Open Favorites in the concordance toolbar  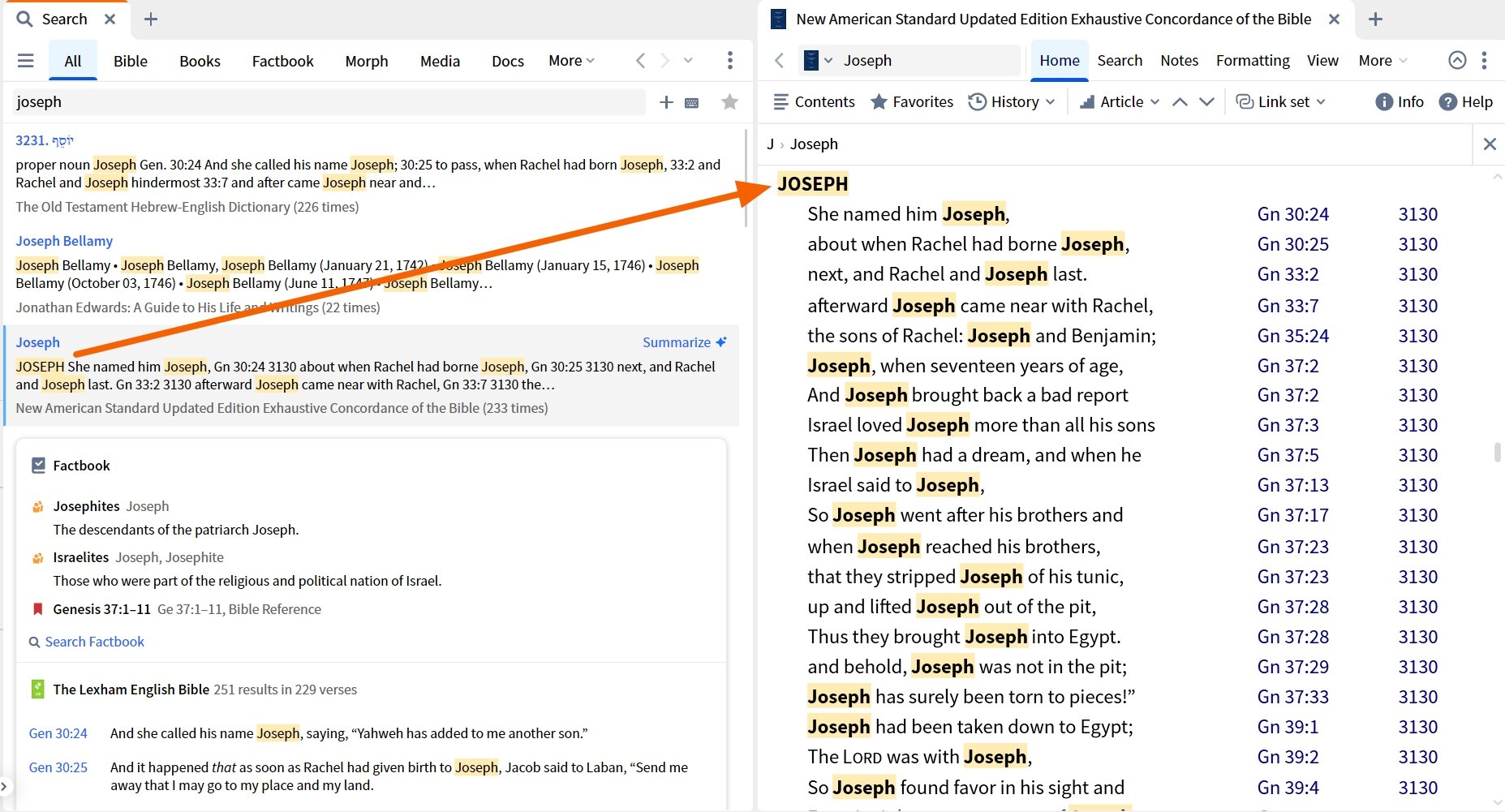coord(912,102)
